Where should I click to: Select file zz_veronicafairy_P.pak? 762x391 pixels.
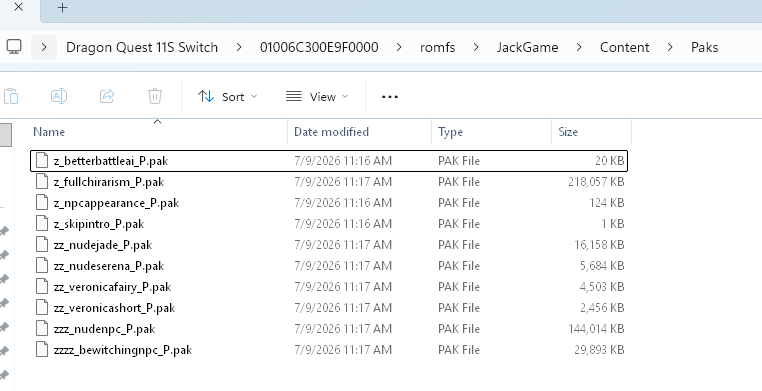coord(329,287)
